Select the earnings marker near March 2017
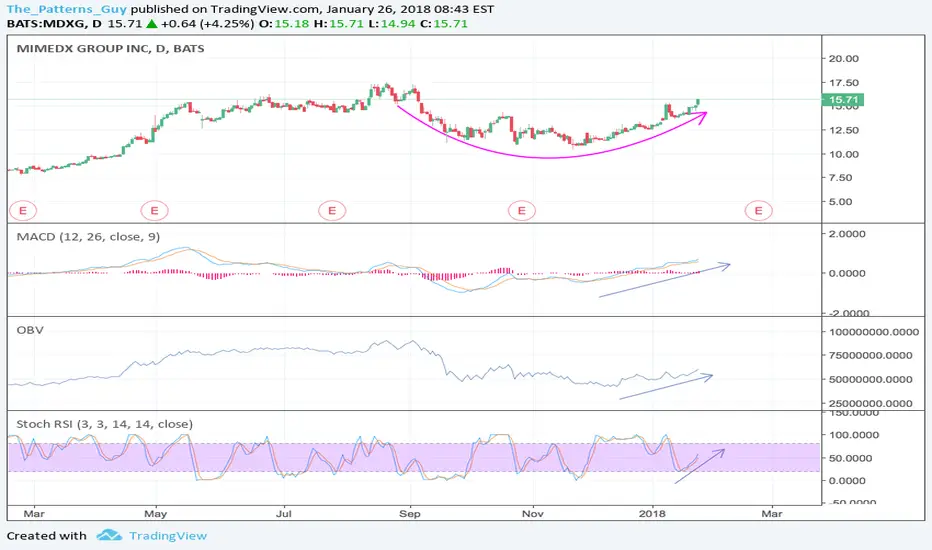 click(x=23, y=210)
